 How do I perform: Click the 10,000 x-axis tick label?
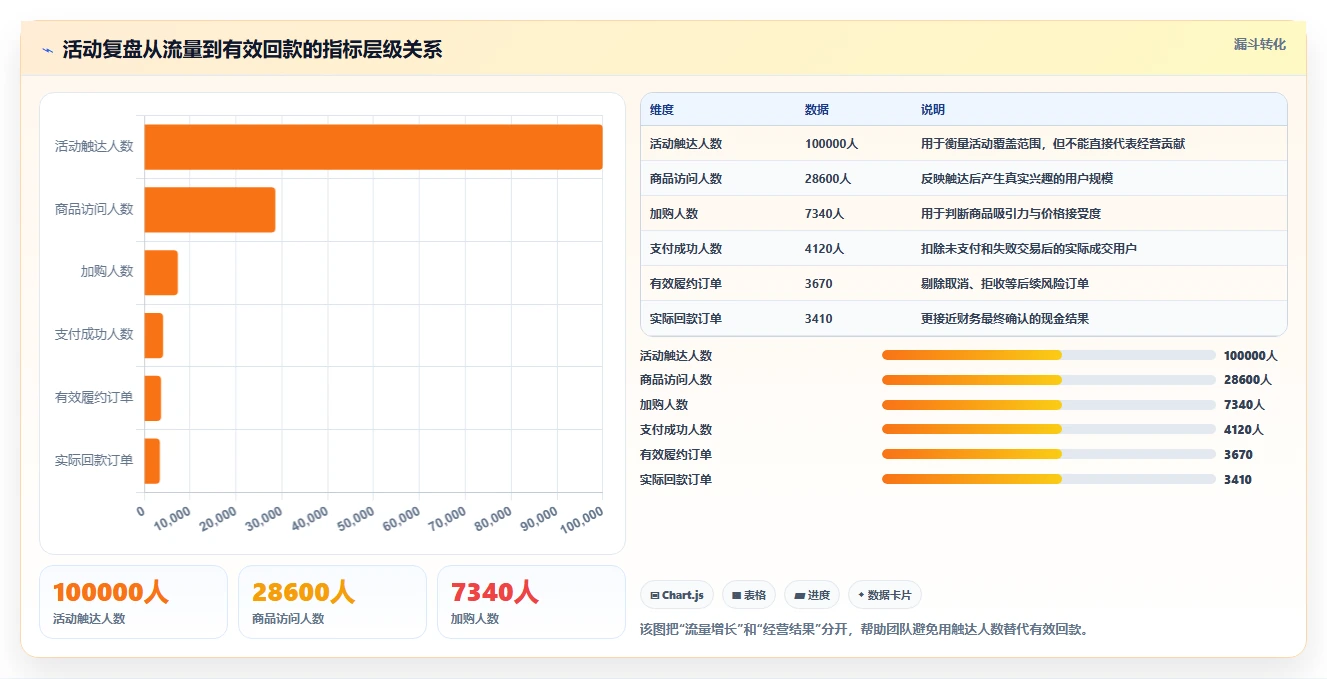point(170,519)
